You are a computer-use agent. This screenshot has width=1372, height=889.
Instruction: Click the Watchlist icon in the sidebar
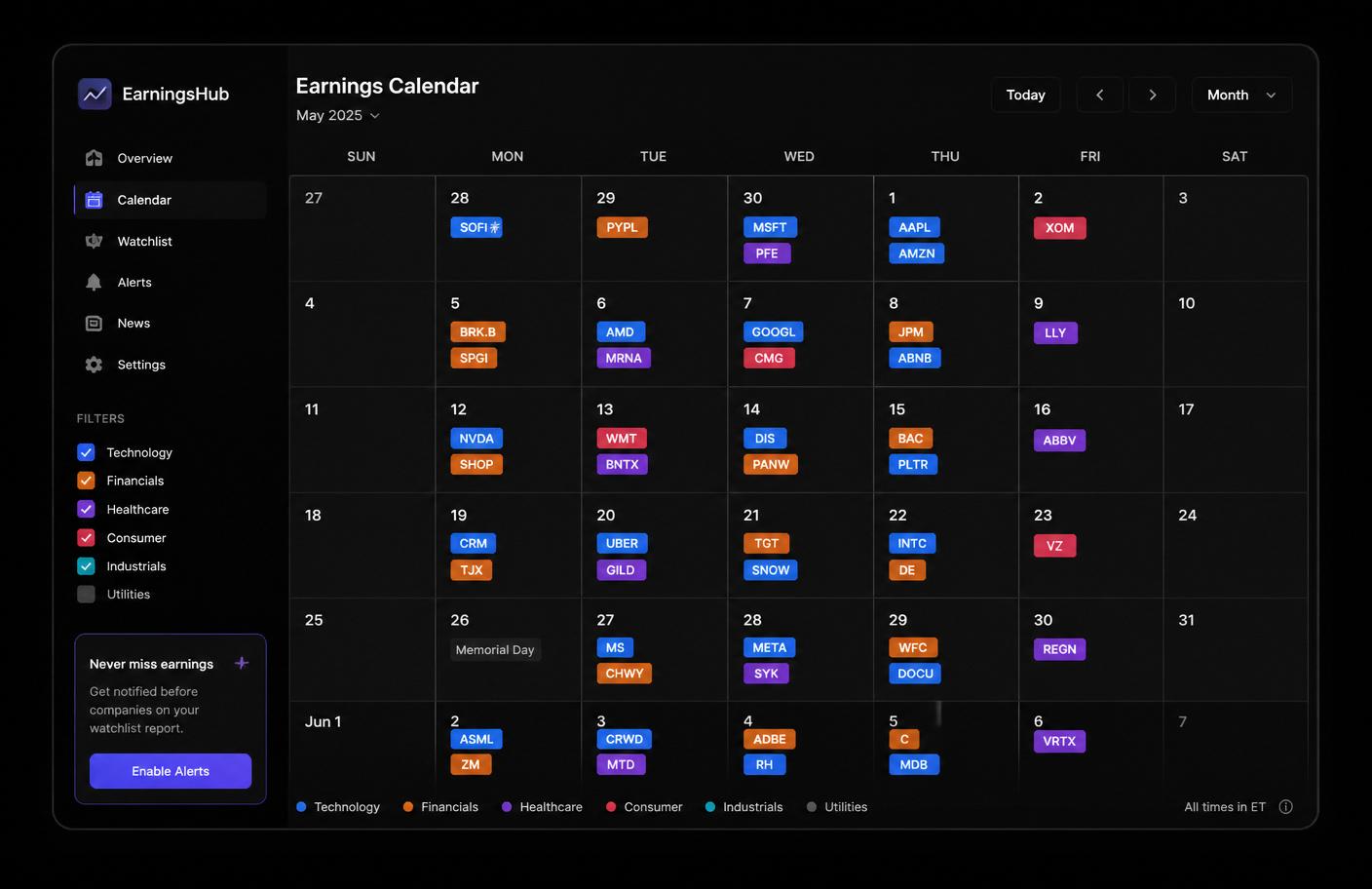94,241
